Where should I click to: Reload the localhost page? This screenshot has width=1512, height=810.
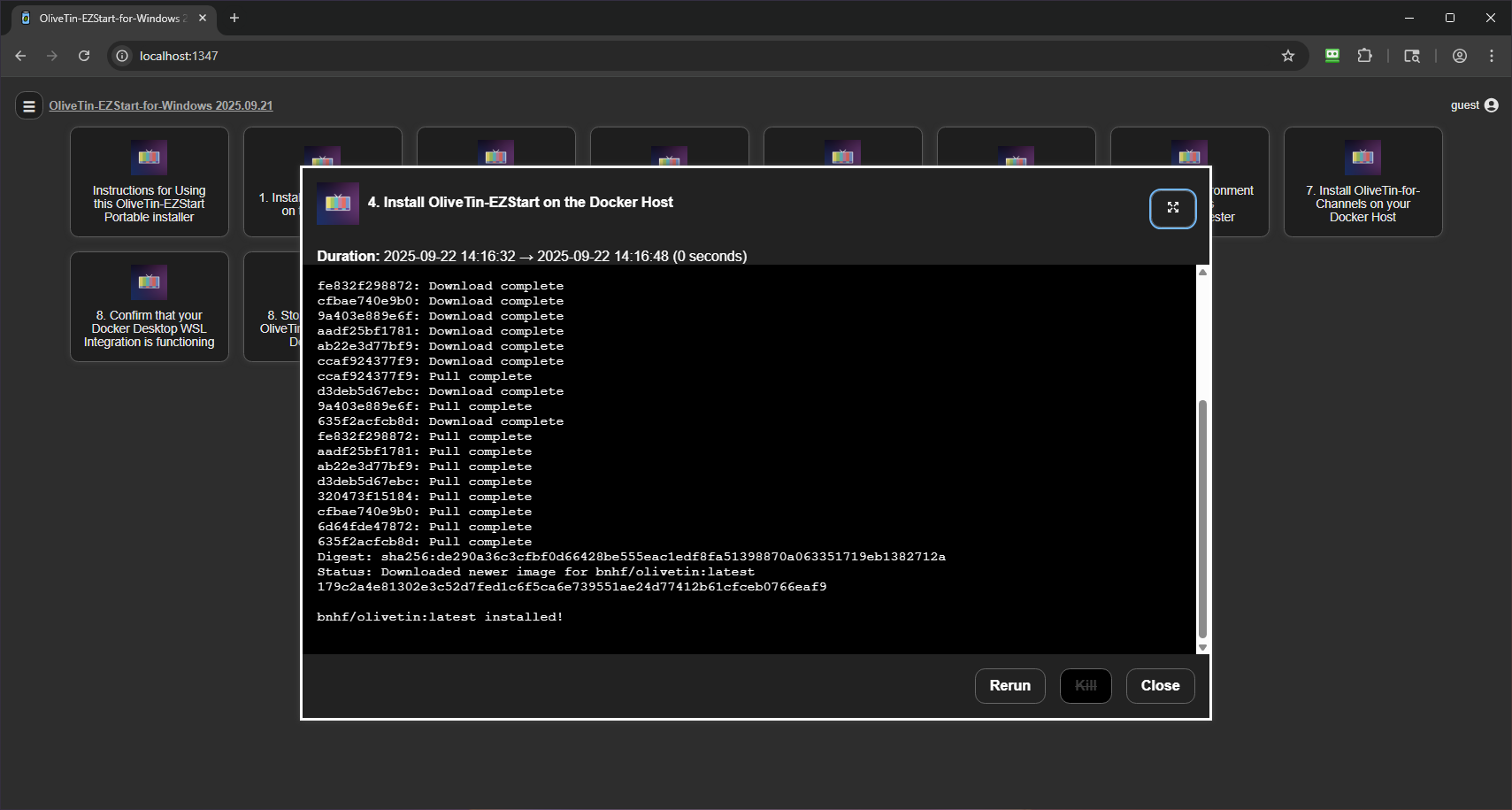tap(84, 56)
